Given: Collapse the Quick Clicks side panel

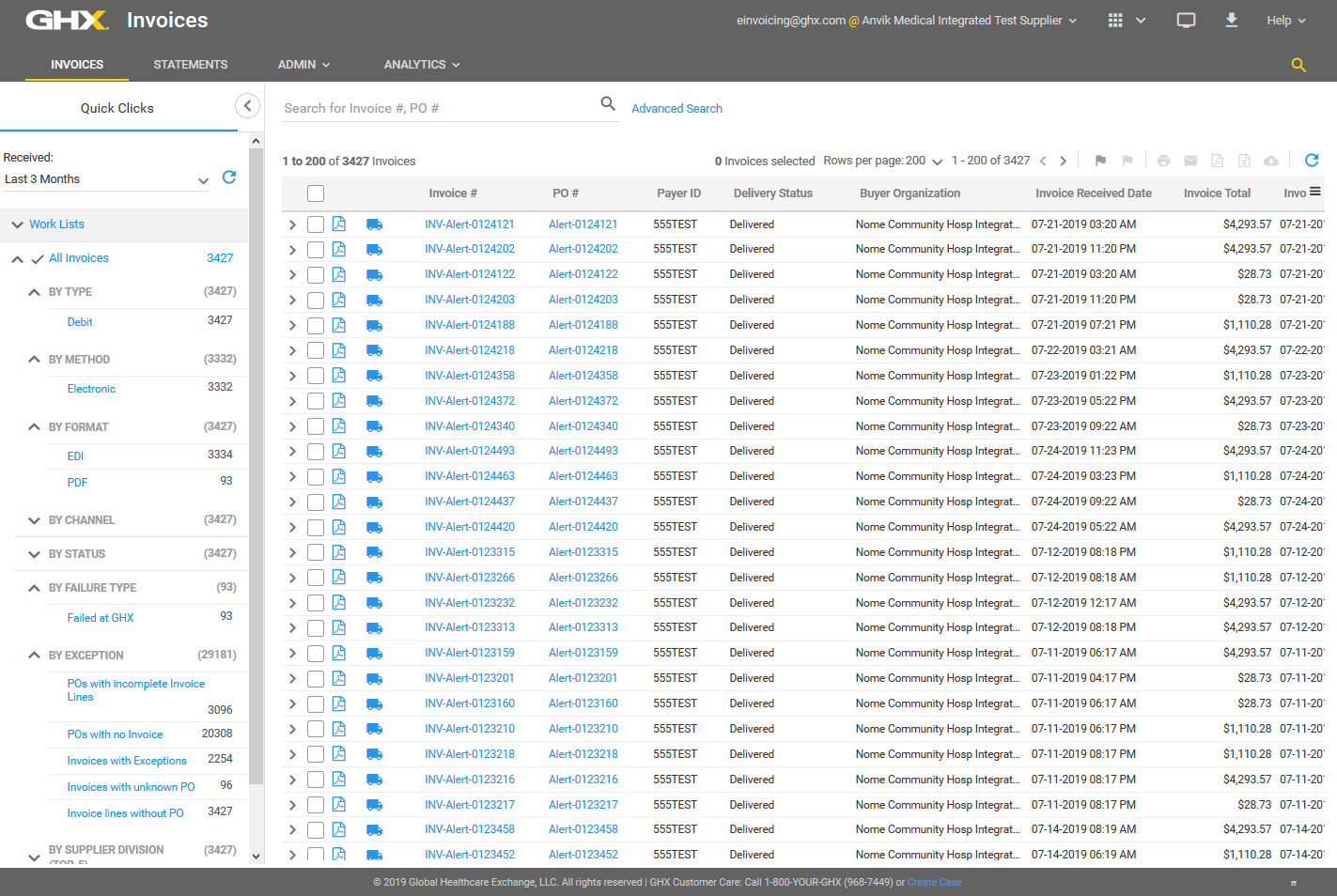Looking at the screenshot, I should point(247,106).
